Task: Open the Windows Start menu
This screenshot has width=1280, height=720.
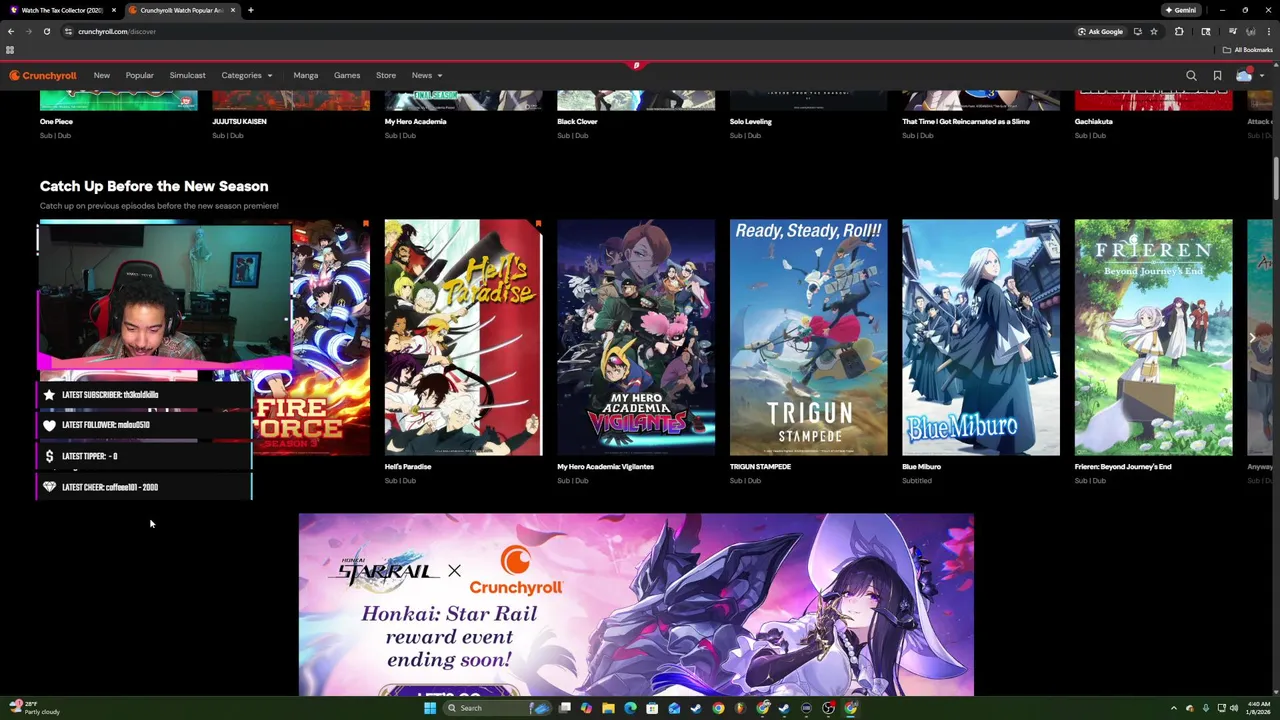Action: [x=430, y=708]
